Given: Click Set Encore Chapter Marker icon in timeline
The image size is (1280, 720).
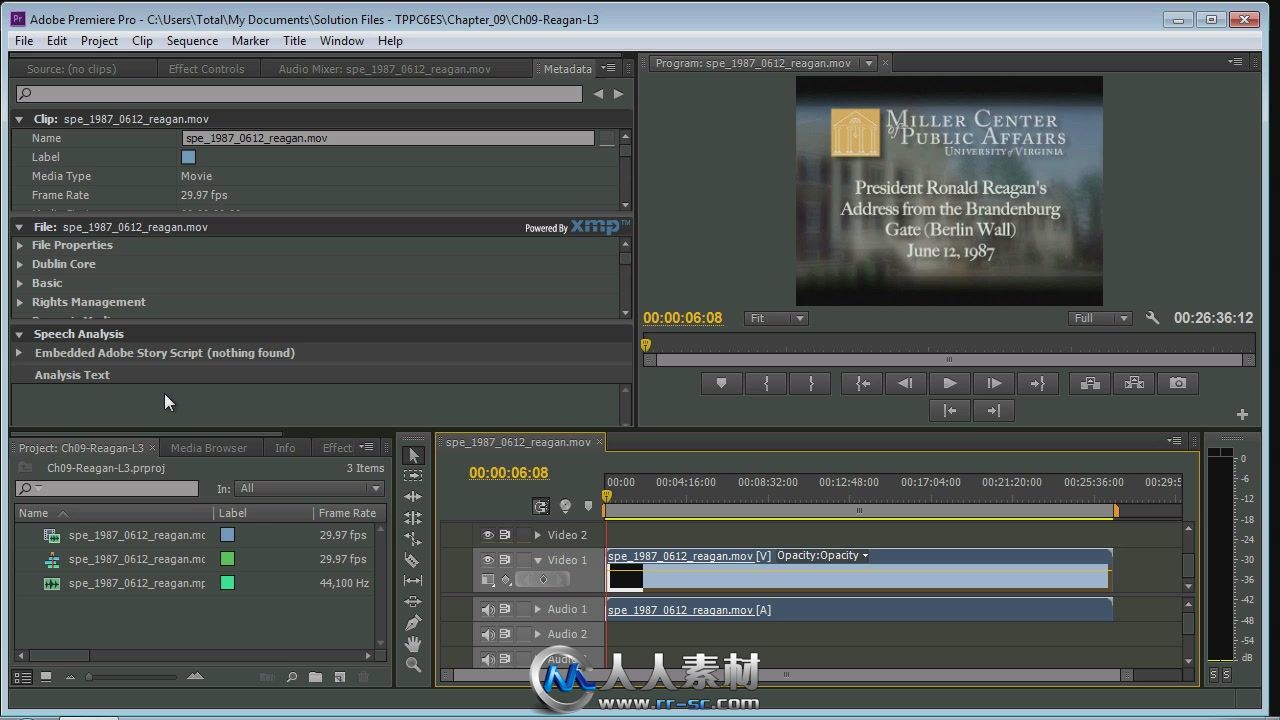Looking at the screenshot, I should 565,507.
